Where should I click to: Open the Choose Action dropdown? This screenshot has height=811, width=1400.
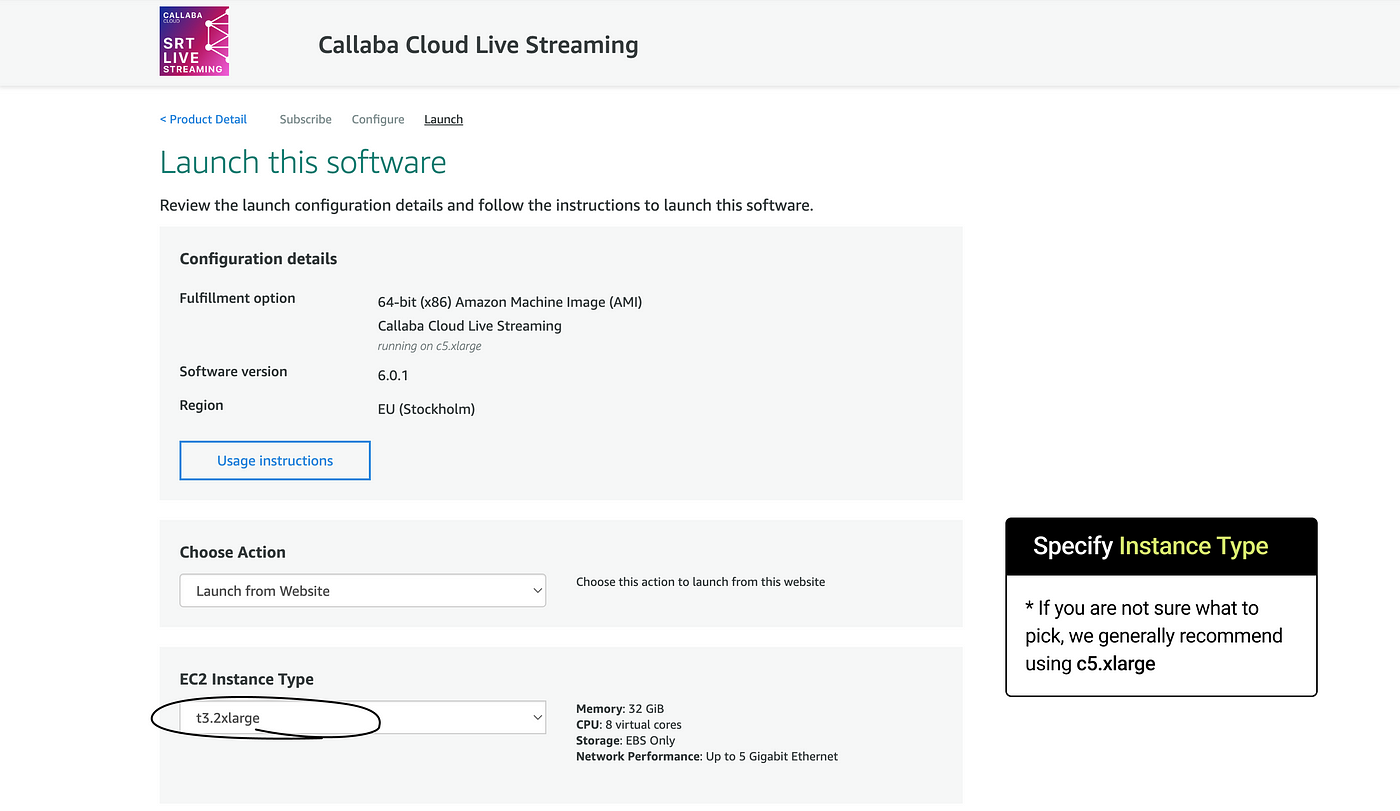click(363, 591)
